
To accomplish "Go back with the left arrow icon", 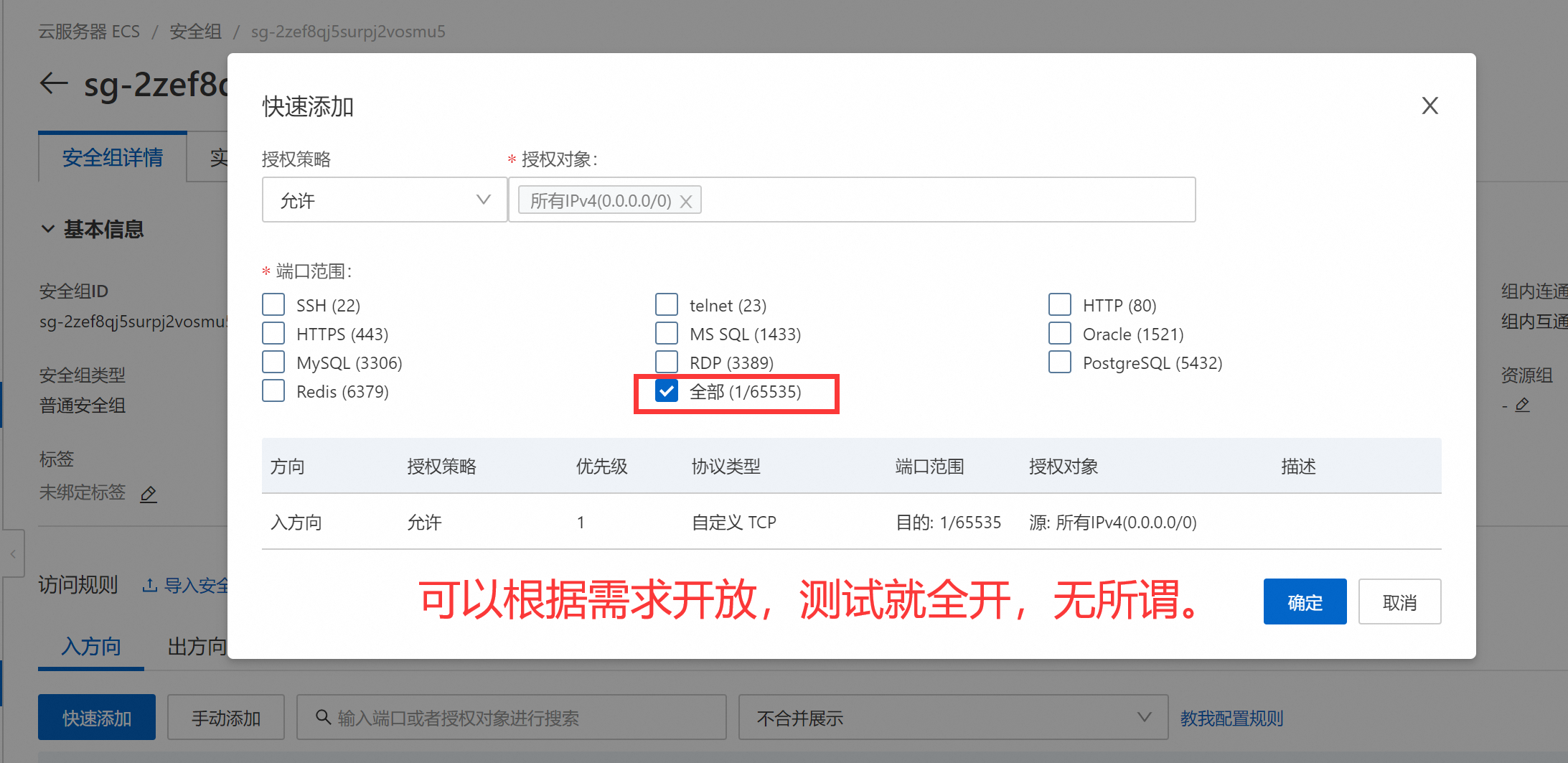I will (54, 84).
